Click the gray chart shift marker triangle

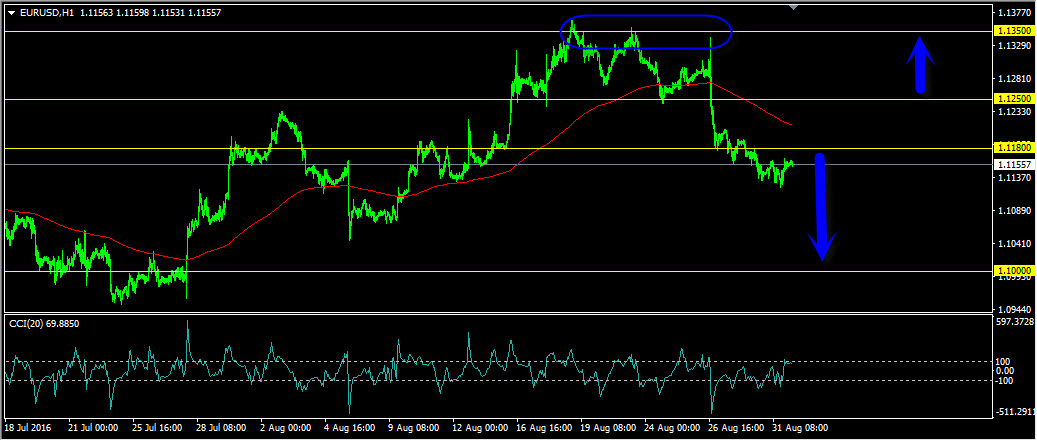[794, 7]
